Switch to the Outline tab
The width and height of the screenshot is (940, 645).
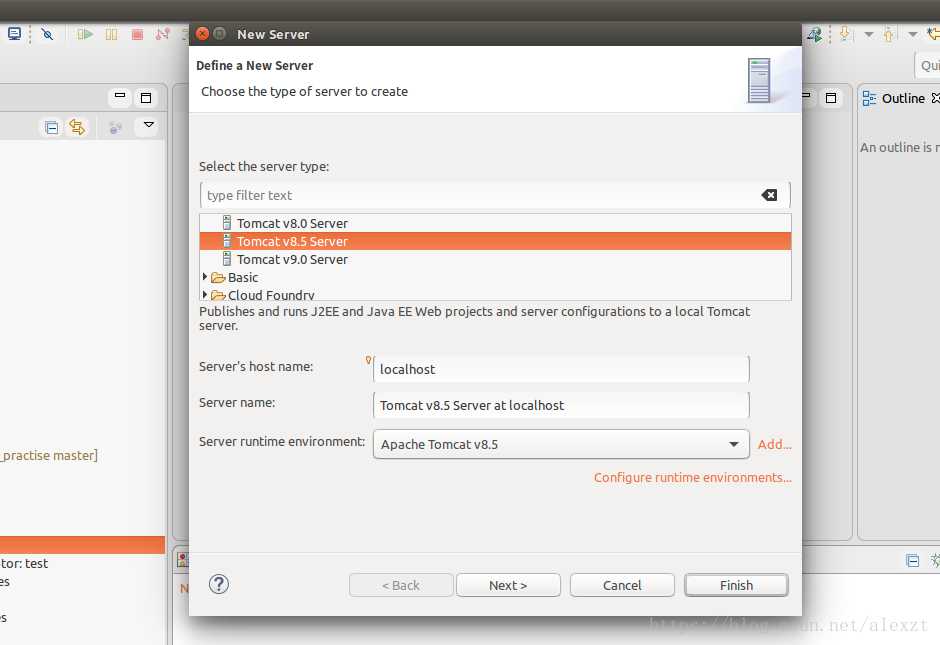(903, 98)
